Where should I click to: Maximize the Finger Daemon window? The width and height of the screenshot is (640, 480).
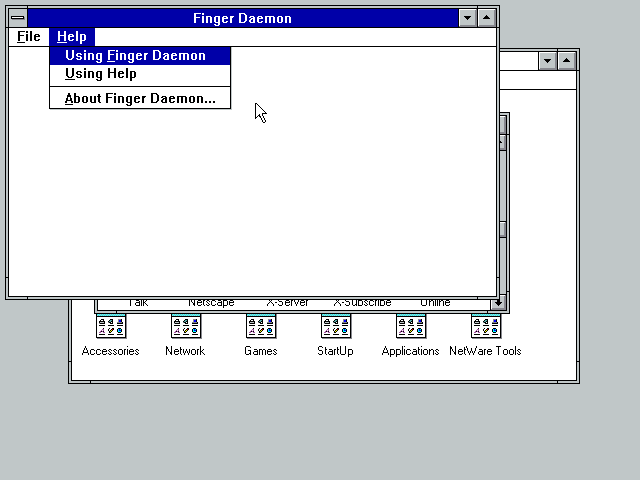point(487,18)
